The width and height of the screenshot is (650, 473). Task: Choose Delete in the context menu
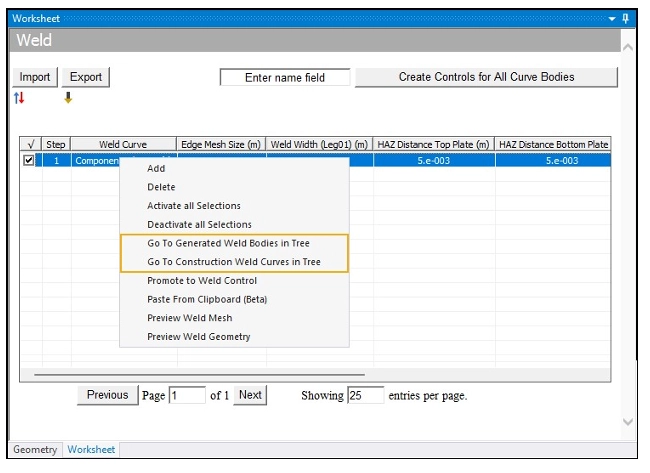161,187
